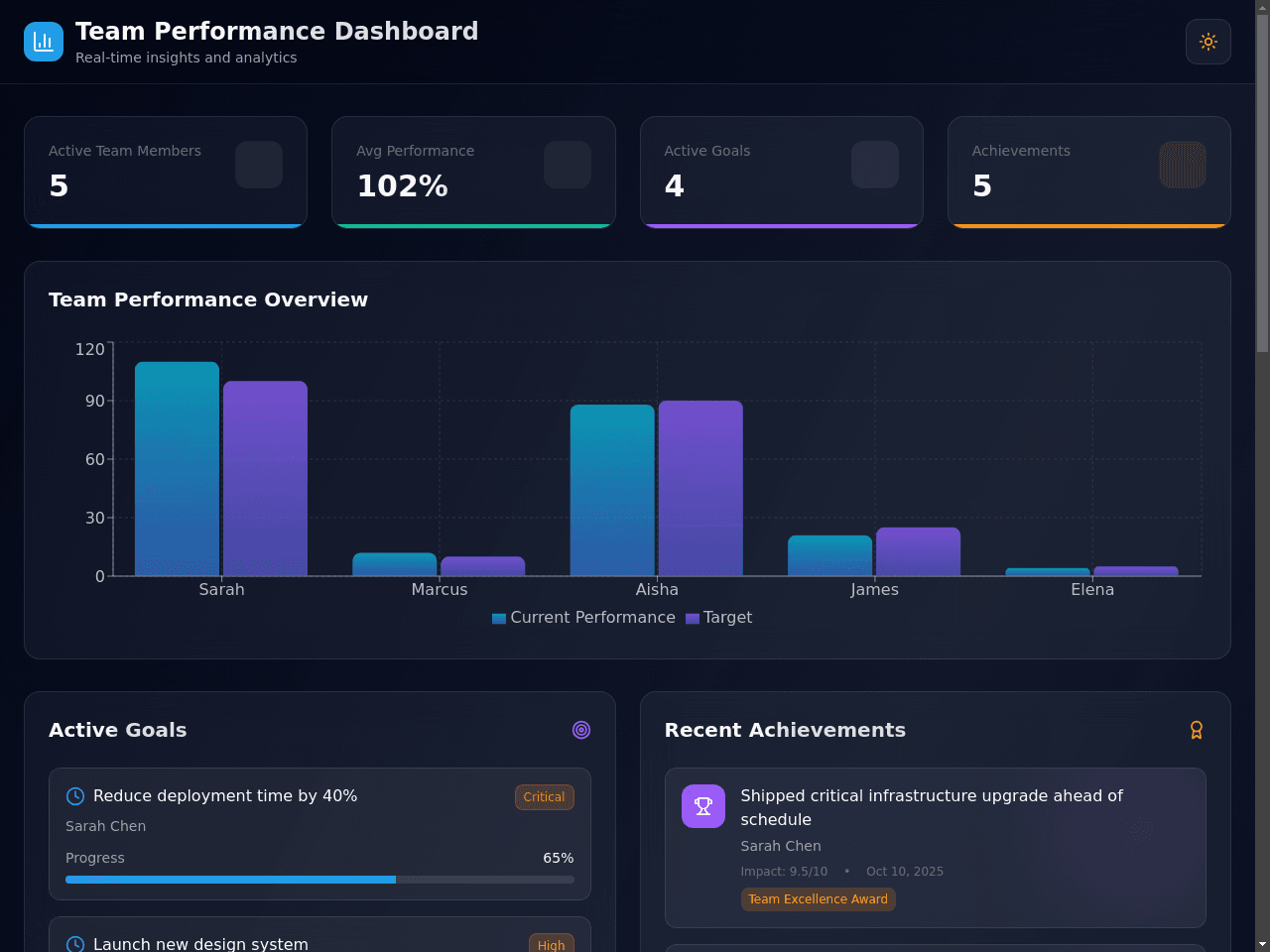Toggle Target series in chart legend
The height and width of the screenshot is (952, 1270).
[x=719, y=618]
